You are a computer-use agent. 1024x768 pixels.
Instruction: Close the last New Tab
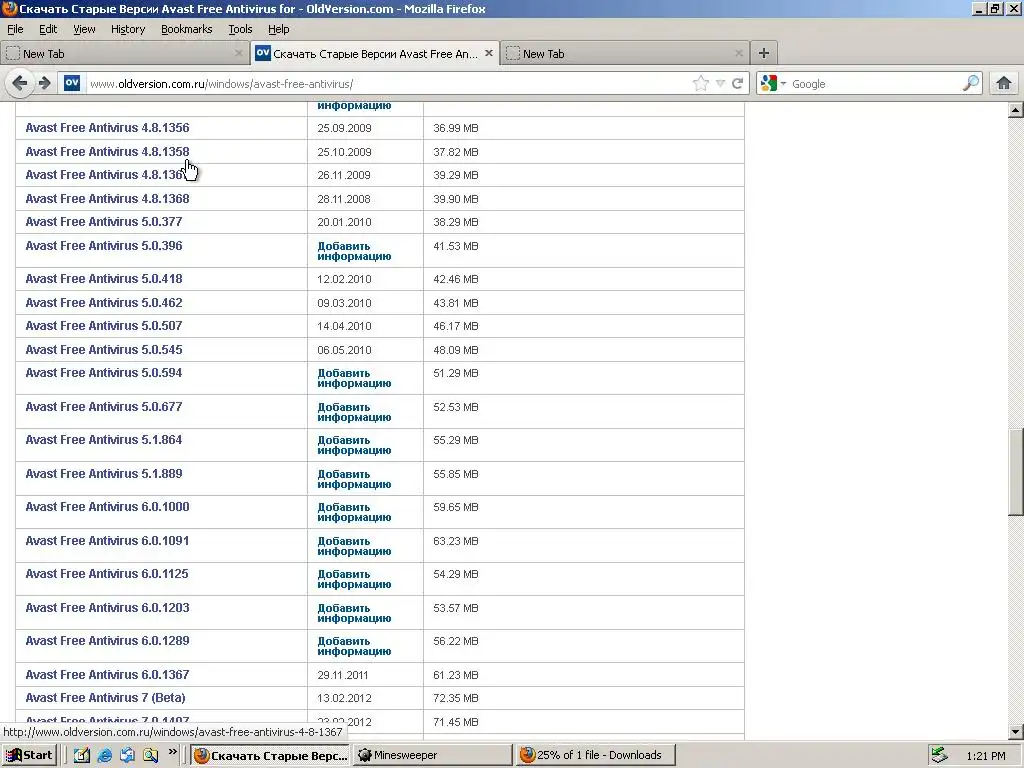[739, 54]
